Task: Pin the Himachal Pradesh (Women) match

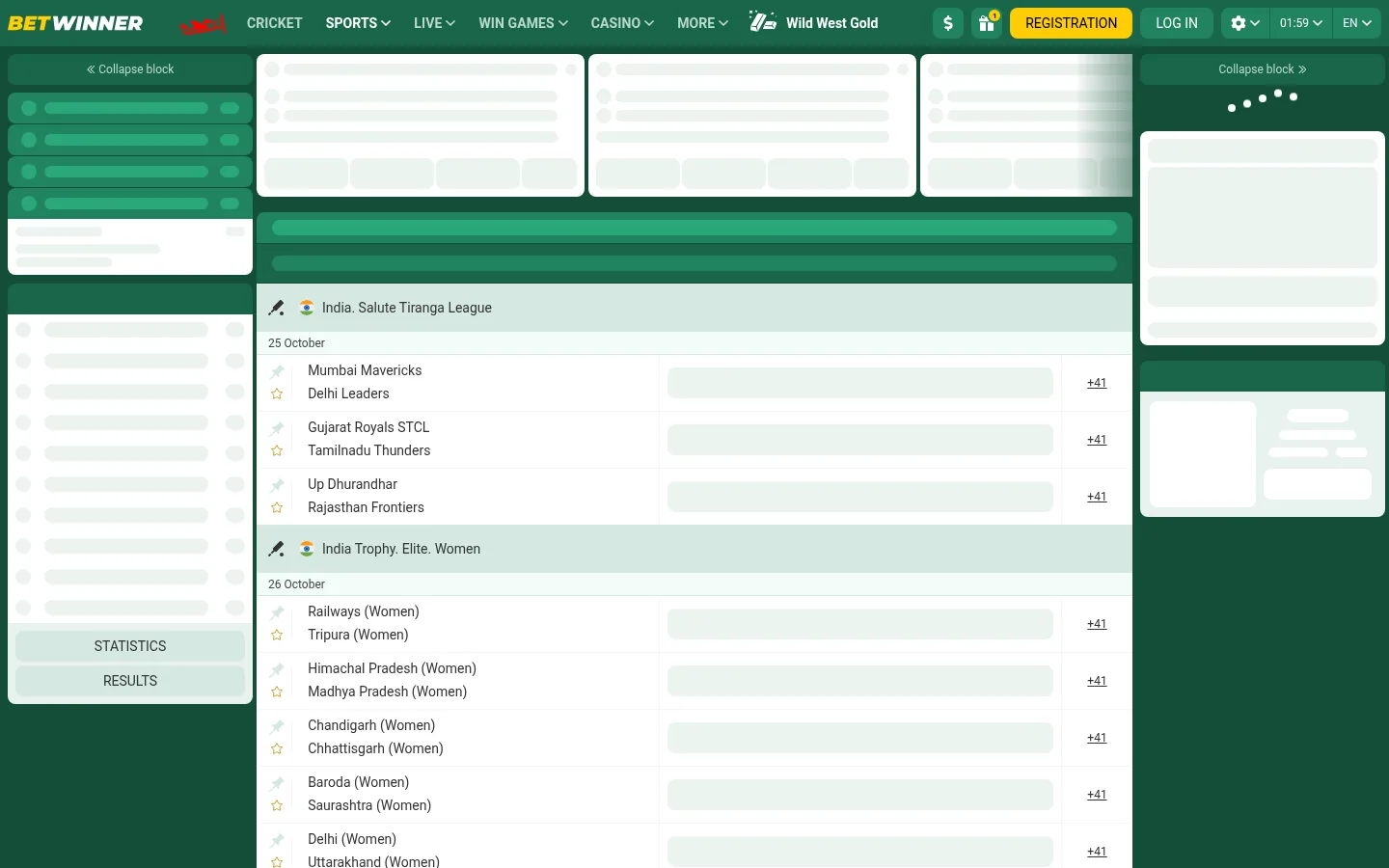Action: tap(277, 669)
